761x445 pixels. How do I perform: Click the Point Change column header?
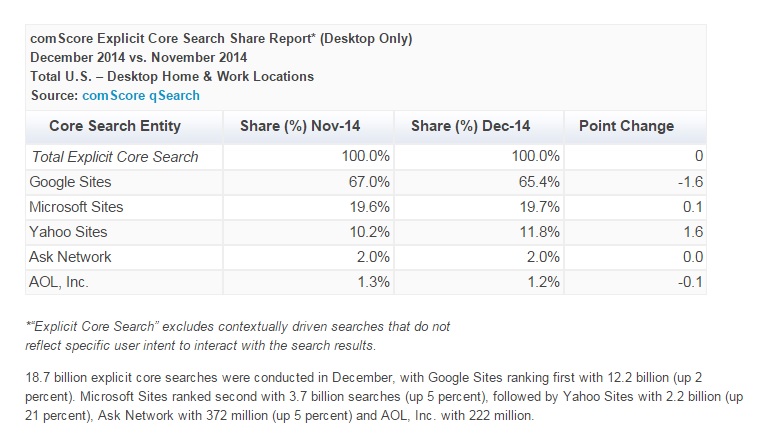click(x=626, y=126)
